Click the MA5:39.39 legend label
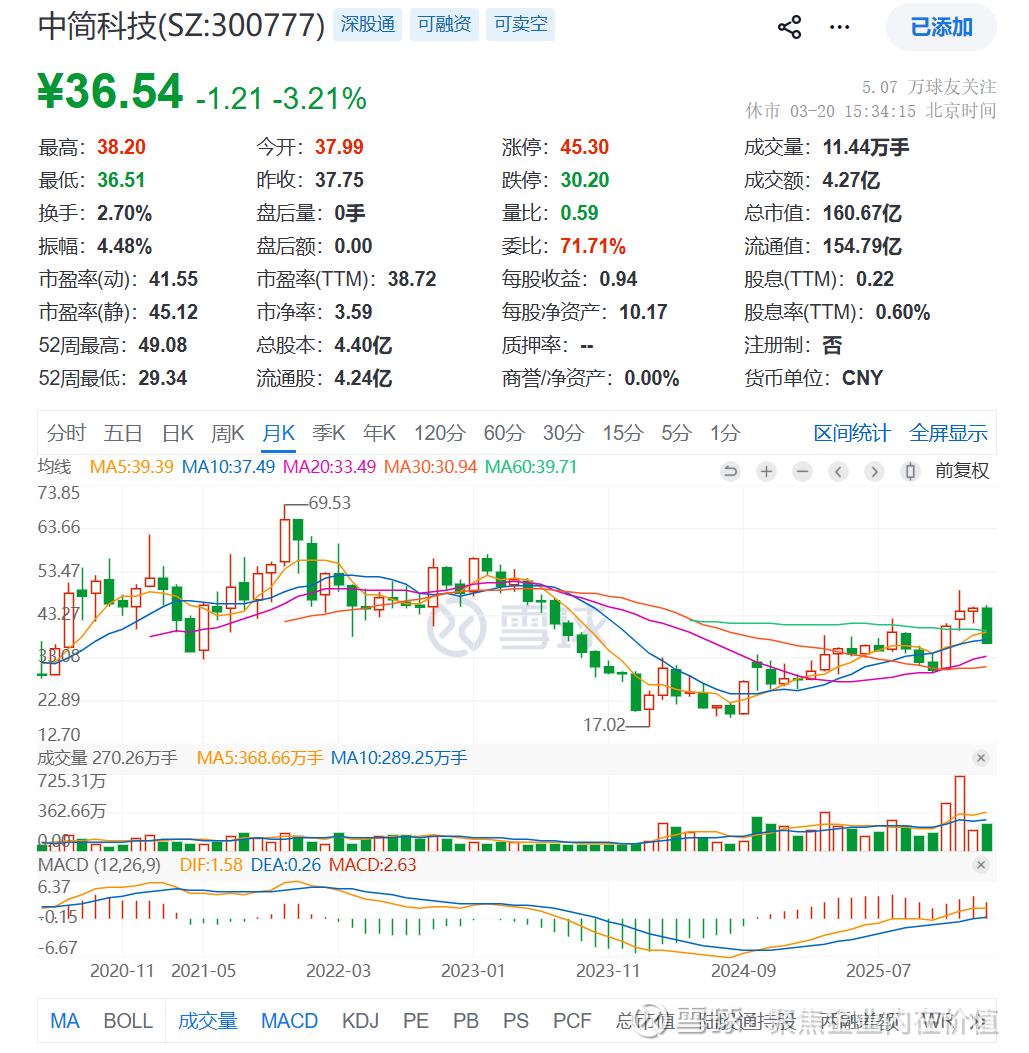Viewport: 1029px width, 1053px height. (x=132, y=467)
